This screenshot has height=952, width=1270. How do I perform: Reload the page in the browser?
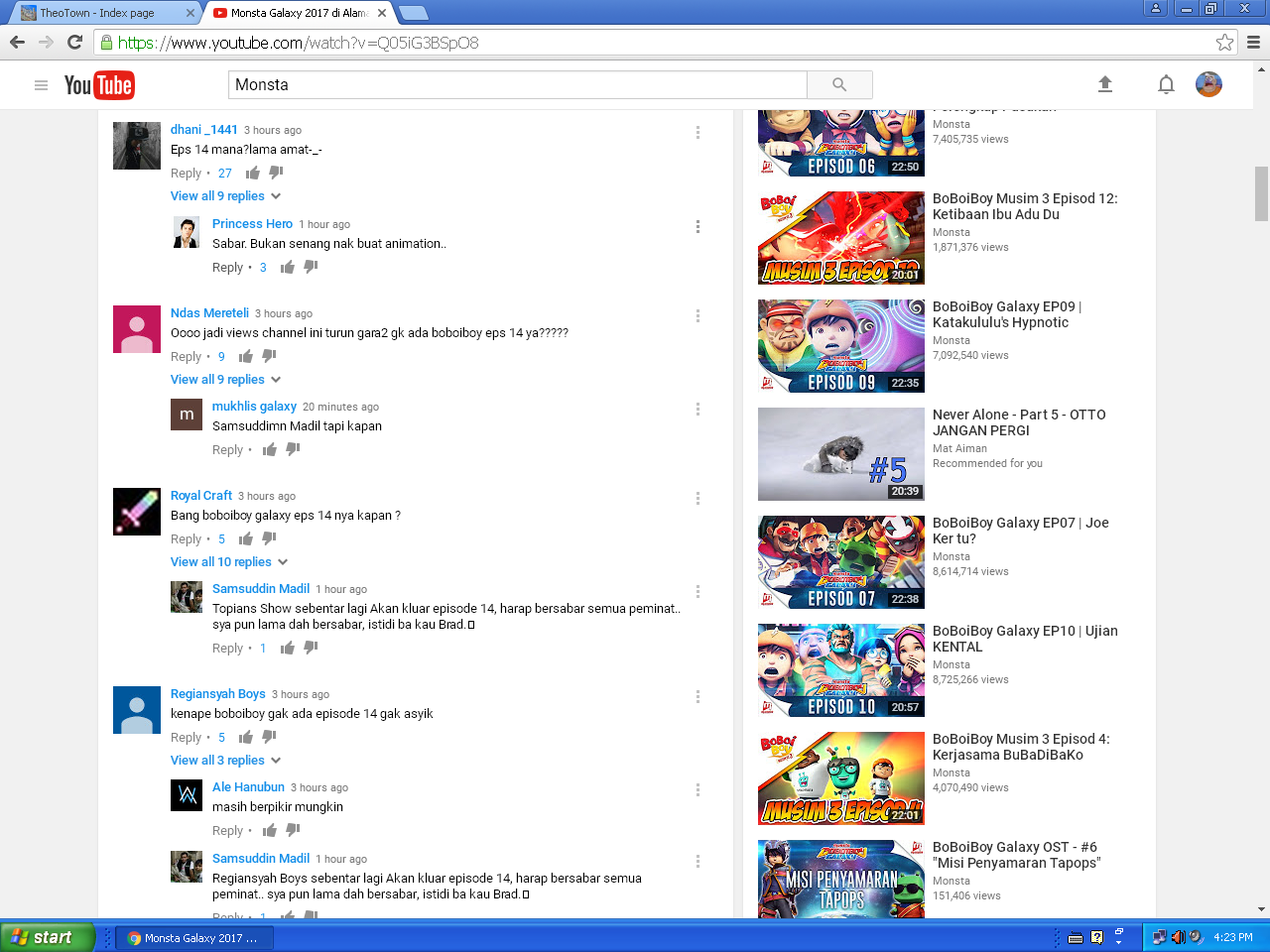[74, 42]
